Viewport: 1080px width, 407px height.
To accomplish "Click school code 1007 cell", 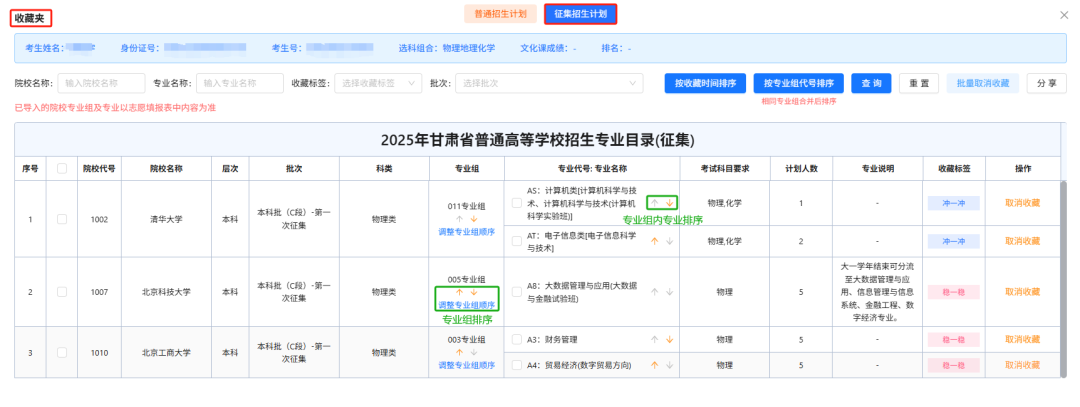I will (x=99, y=292).
